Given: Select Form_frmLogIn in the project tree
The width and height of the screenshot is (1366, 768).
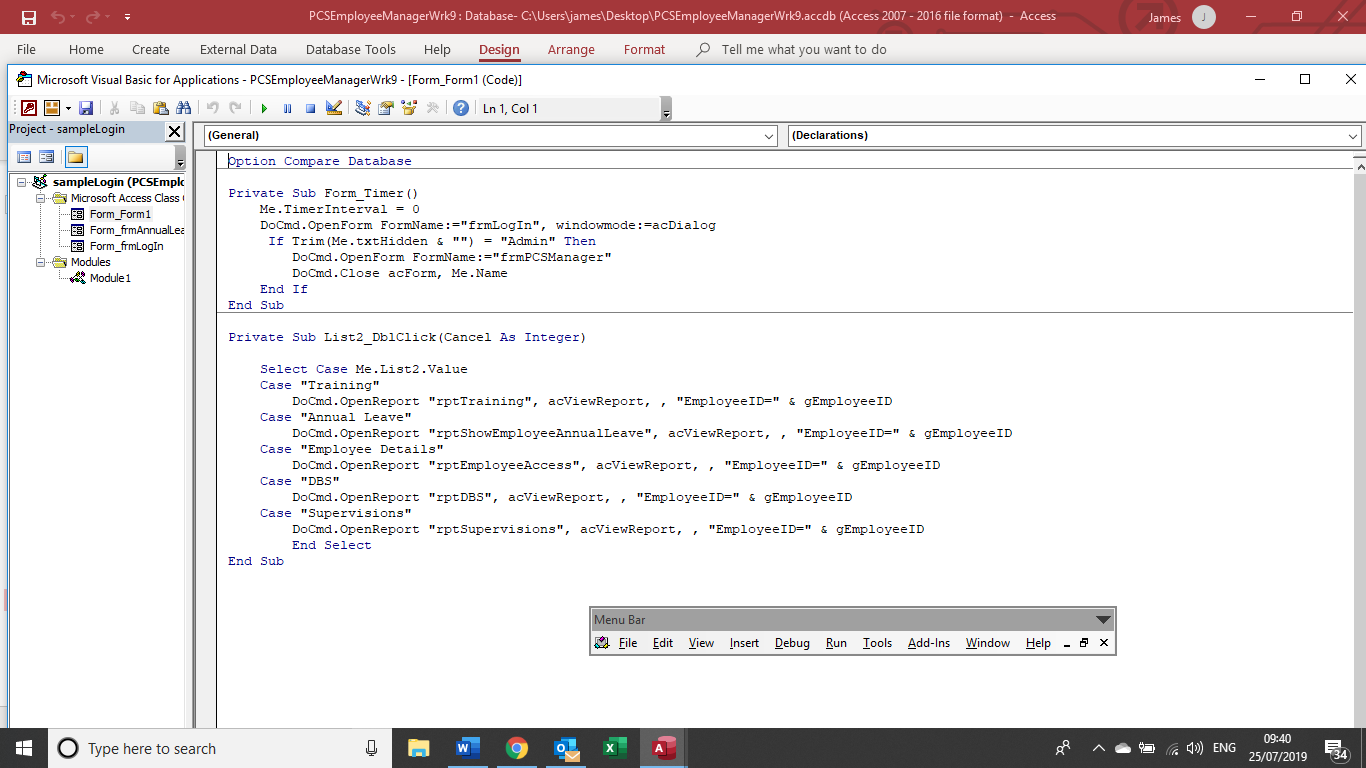Looking at the screenshot, I should [126, 246].
